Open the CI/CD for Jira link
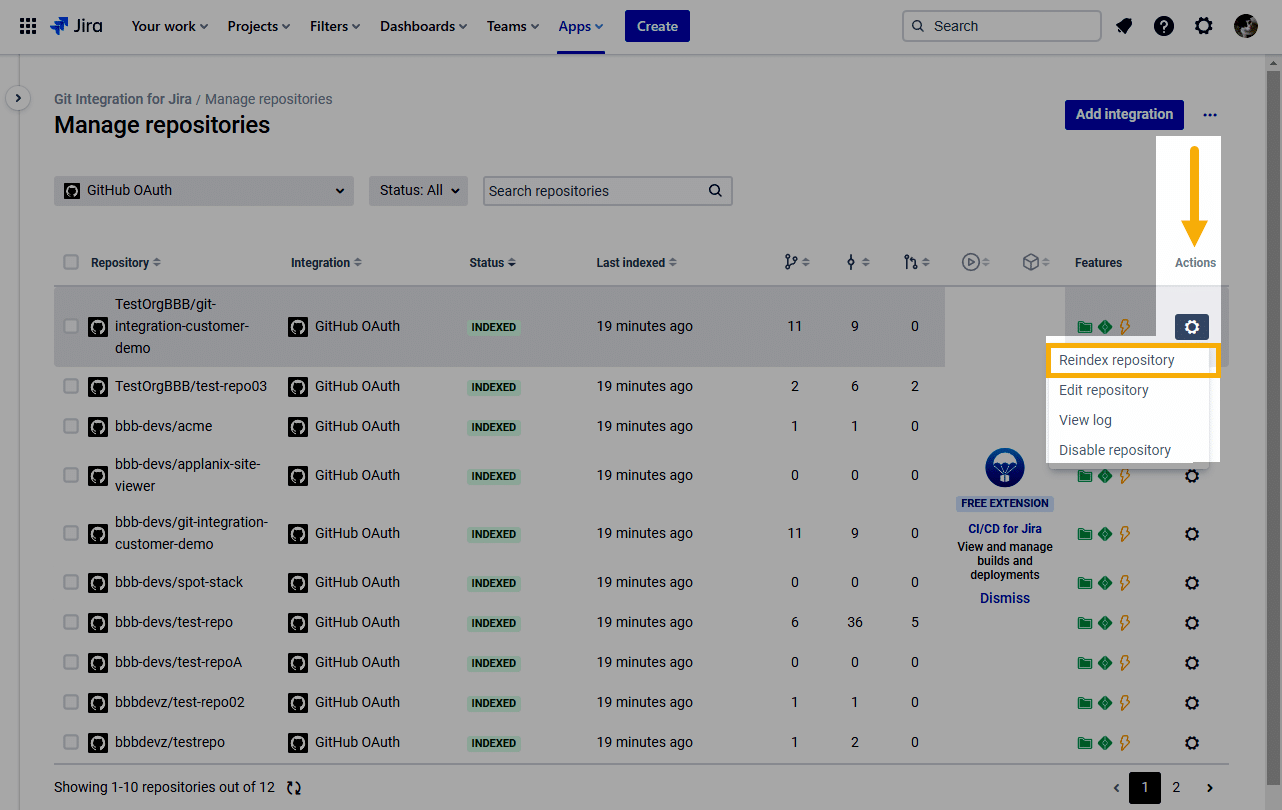Viewport: 1282px width, 810px height. tap(1005, 529)
